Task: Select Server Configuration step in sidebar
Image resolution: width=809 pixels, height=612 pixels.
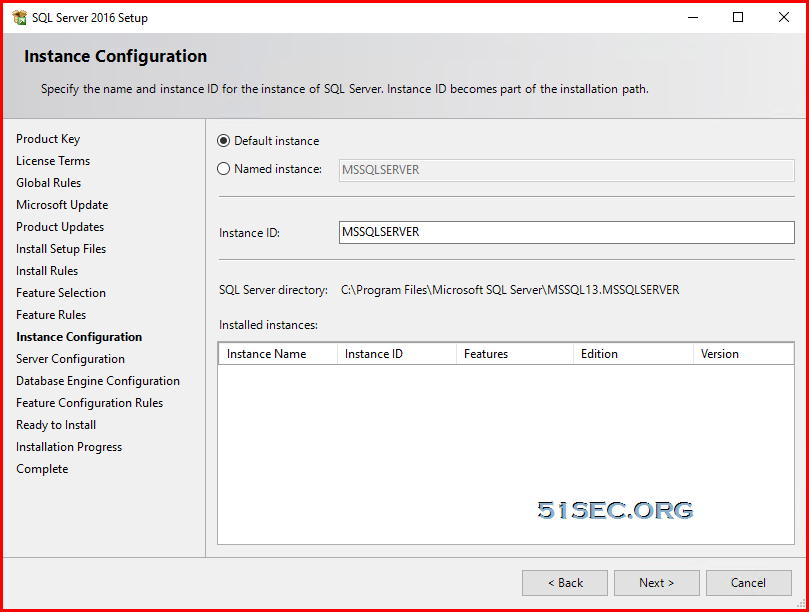Action: click(70, 359)
